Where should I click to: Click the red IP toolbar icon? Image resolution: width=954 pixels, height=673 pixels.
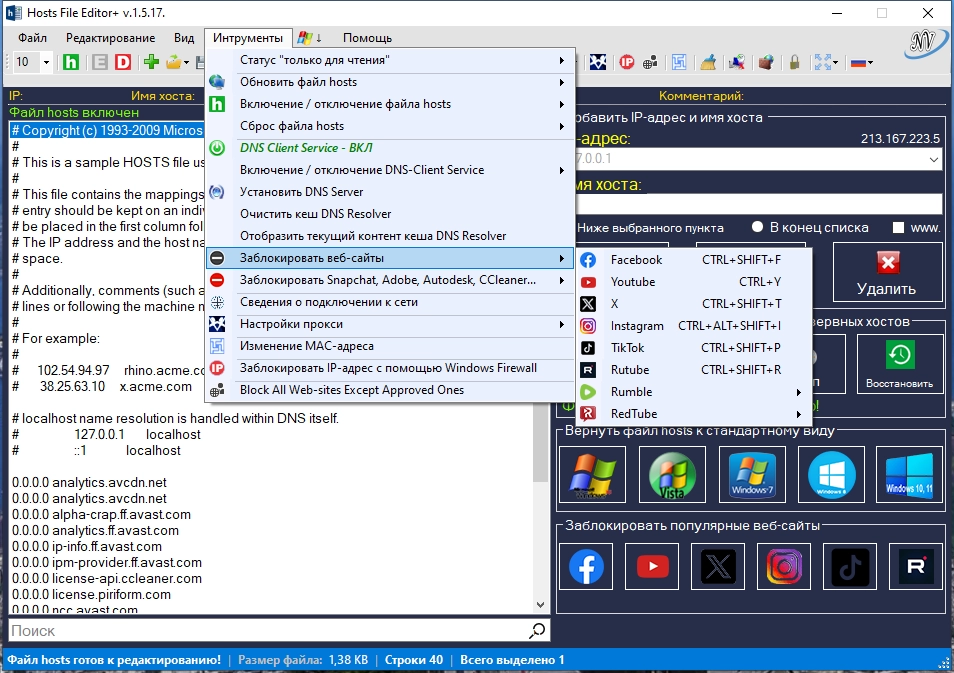pyautogui.click(x=627, y=62)
